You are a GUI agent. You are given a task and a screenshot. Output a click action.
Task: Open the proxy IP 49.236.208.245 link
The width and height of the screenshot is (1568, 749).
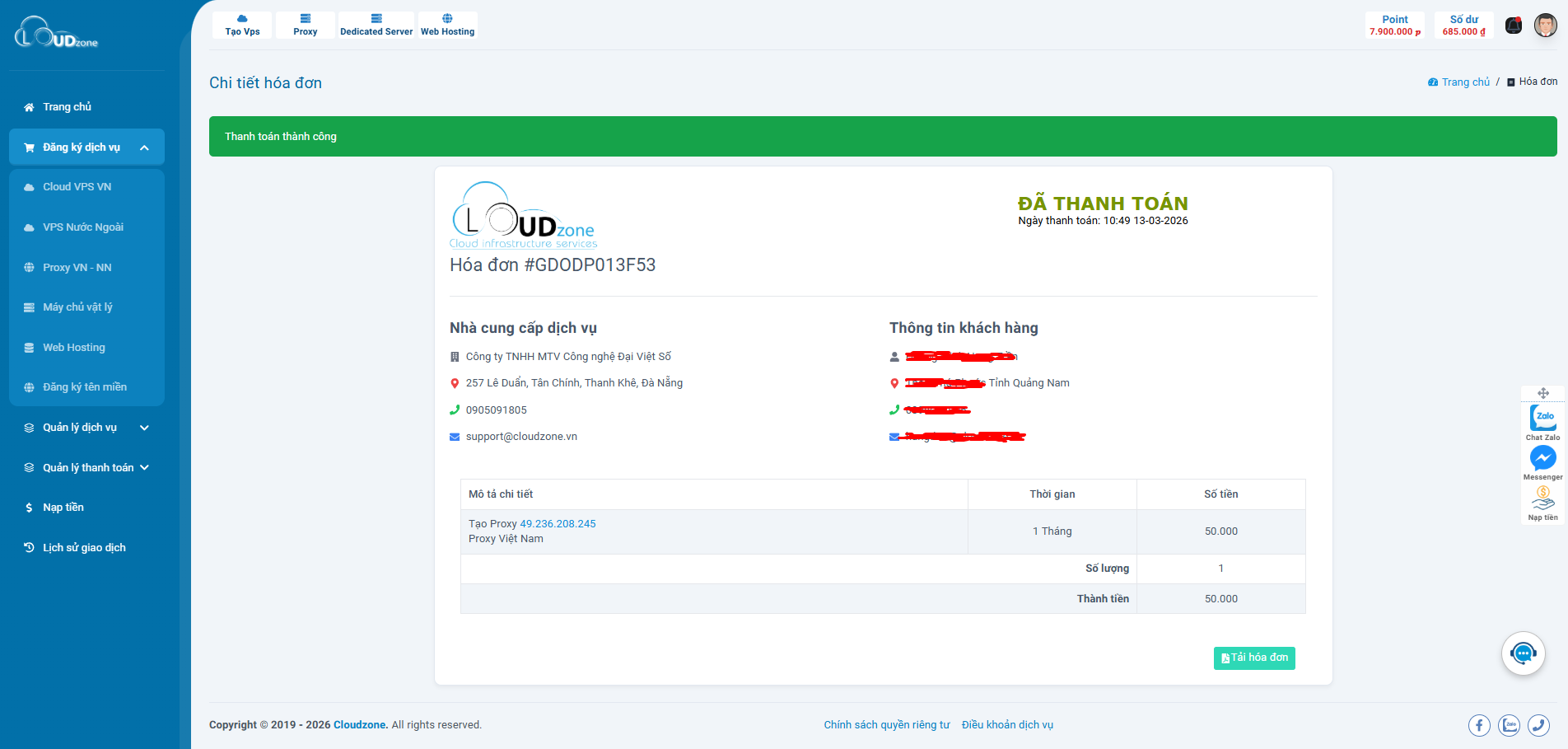[558, 524]
